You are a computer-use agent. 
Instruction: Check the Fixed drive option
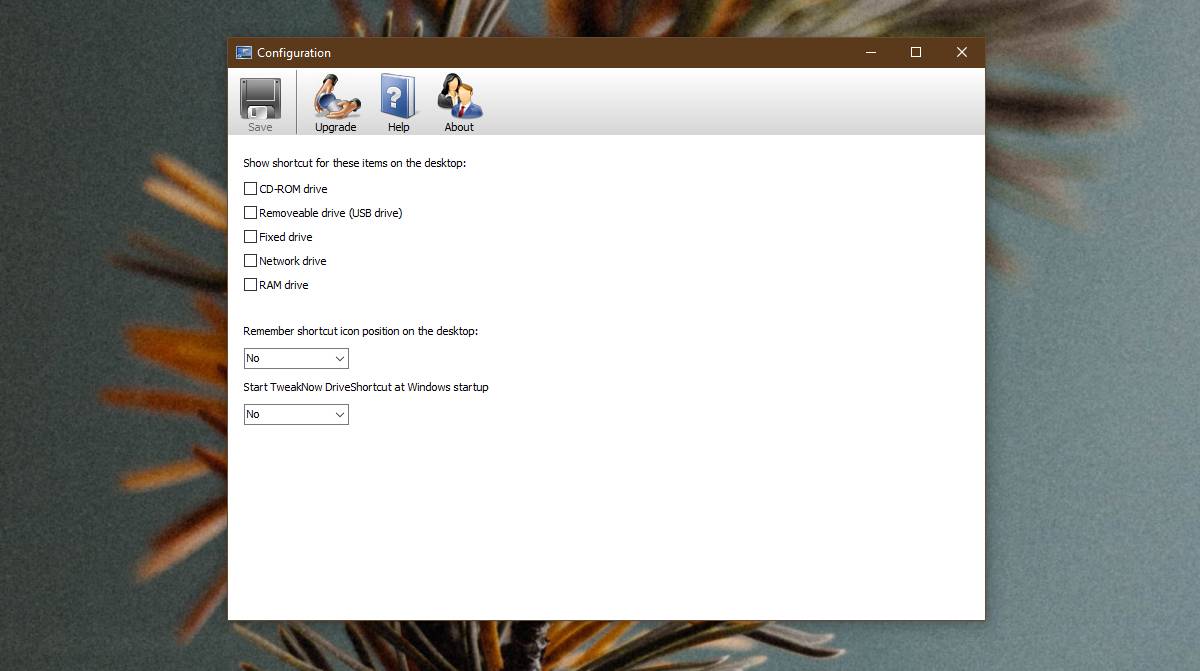click(x=250, y=236)
